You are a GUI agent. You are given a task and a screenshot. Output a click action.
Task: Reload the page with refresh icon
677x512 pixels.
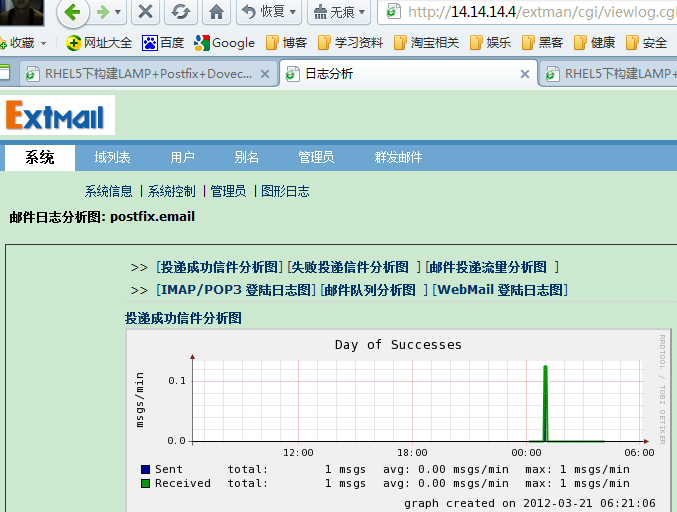pyautogui.click(x=180, y=12)
